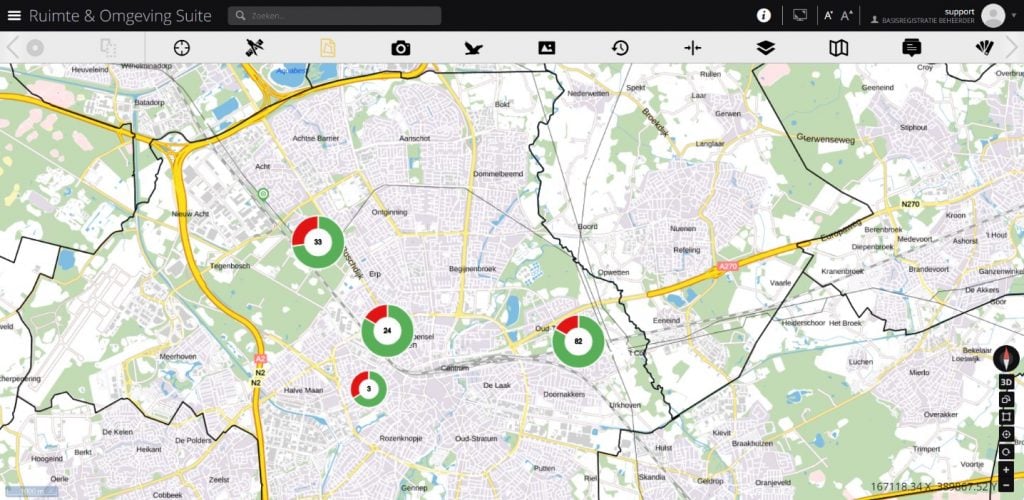Click the small green circle marker near Acht
Screen dimensions: 1024x500
(x=263, y=193)
